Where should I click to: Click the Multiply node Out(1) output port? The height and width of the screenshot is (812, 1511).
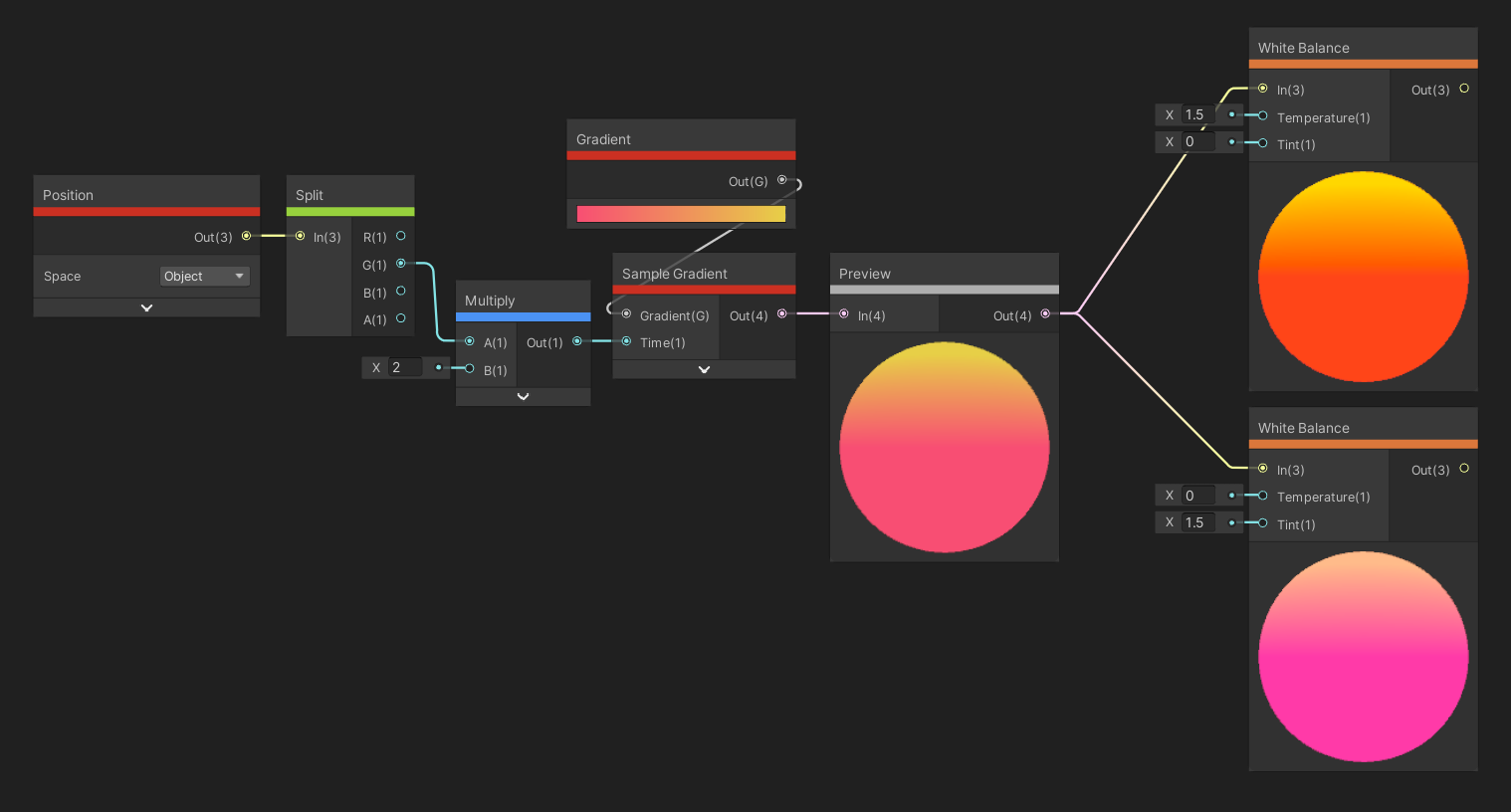[577, 341]
